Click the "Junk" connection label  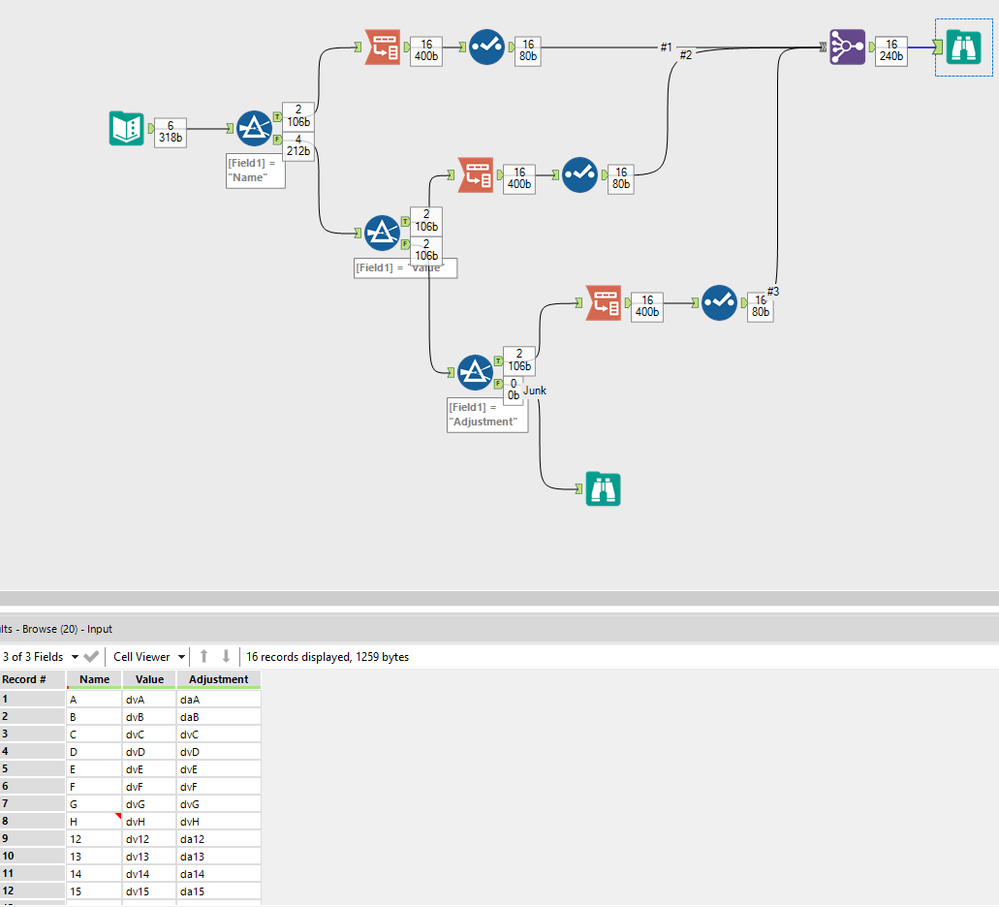(x=535, y=390)
